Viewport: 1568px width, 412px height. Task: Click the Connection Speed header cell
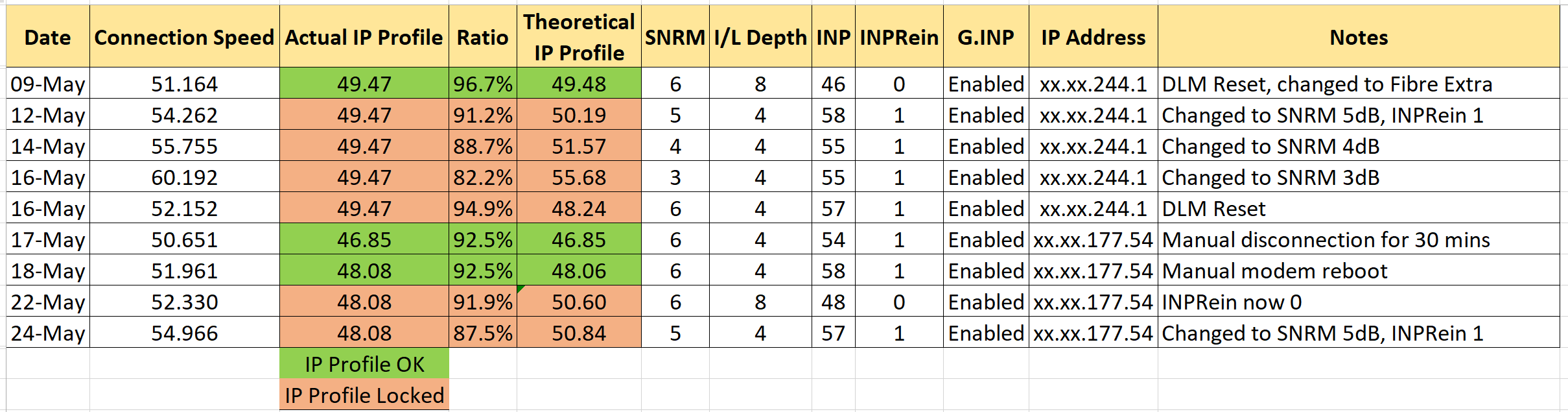(x=184, y=38)
